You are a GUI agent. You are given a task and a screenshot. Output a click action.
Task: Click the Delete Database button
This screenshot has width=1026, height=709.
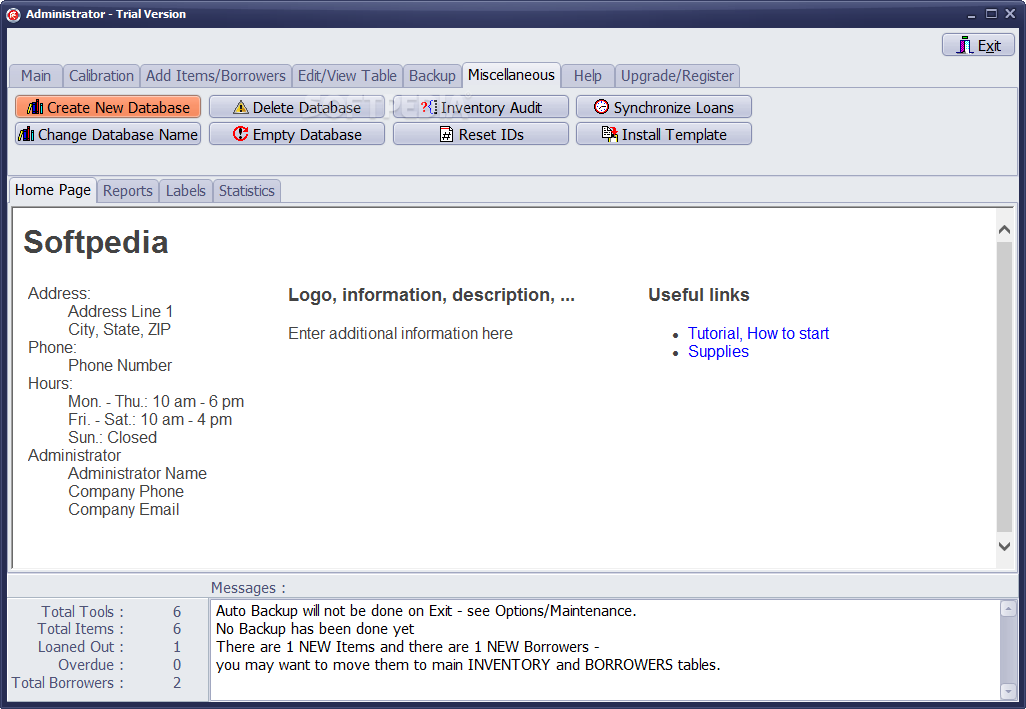coord(297,107)
